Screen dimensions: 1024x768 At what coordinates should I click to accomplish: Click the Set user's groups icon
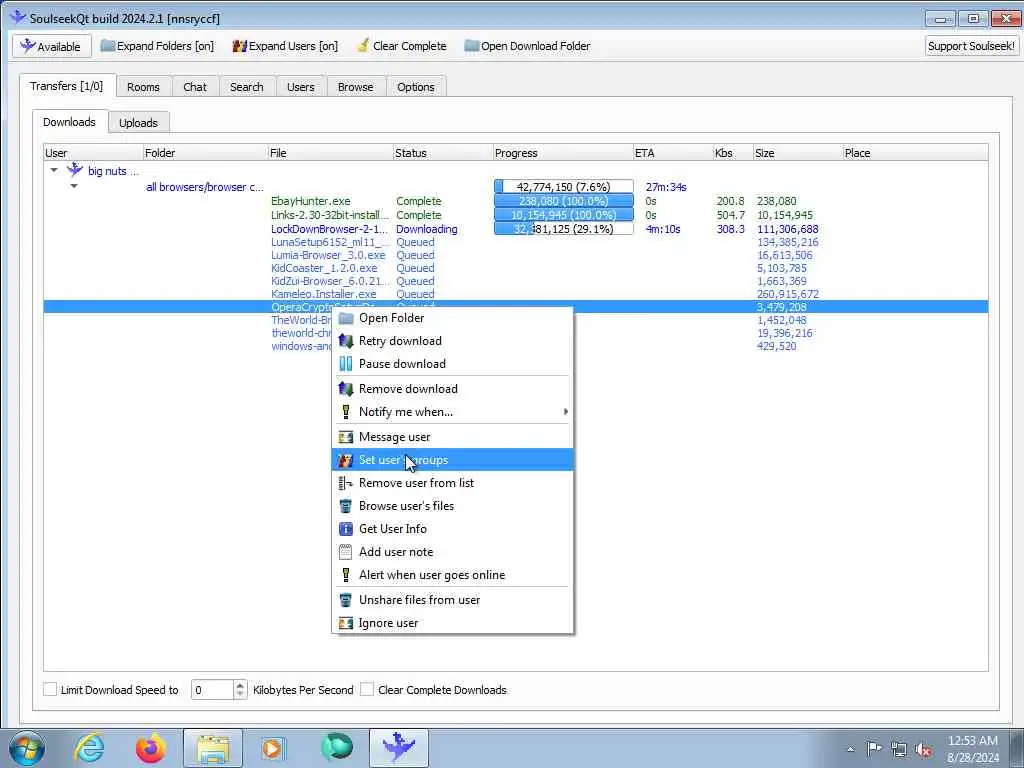345,460
